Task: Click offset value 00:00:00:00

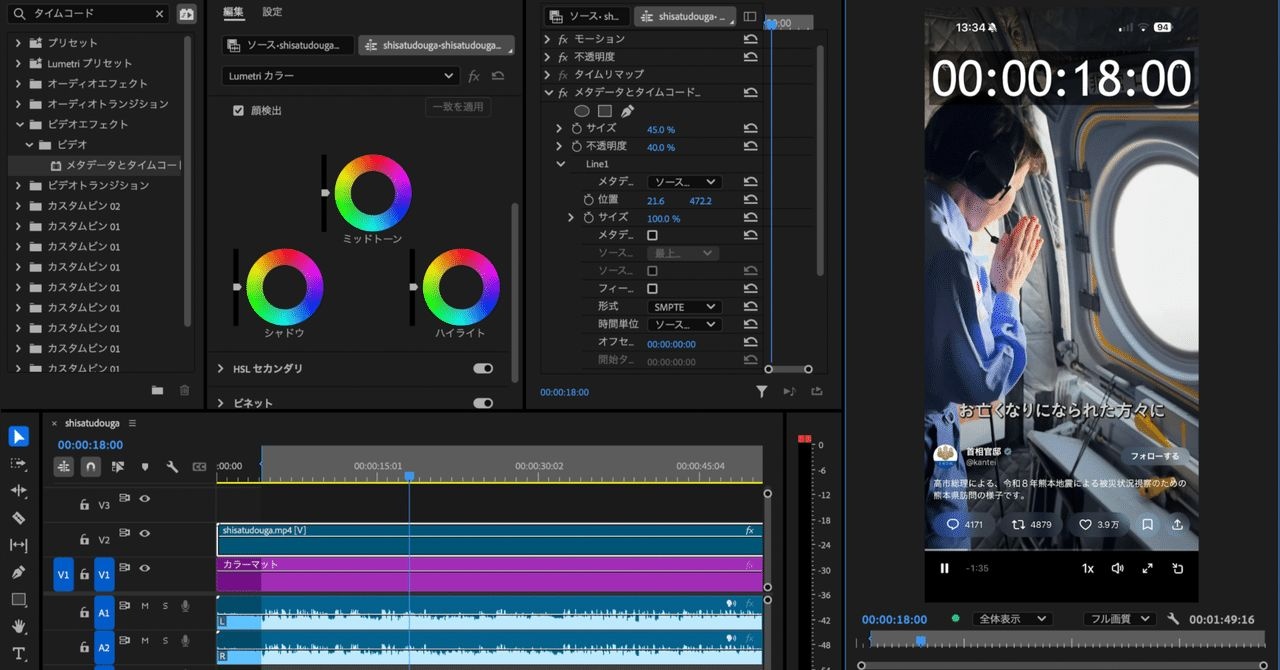Action: pos(671,344)
